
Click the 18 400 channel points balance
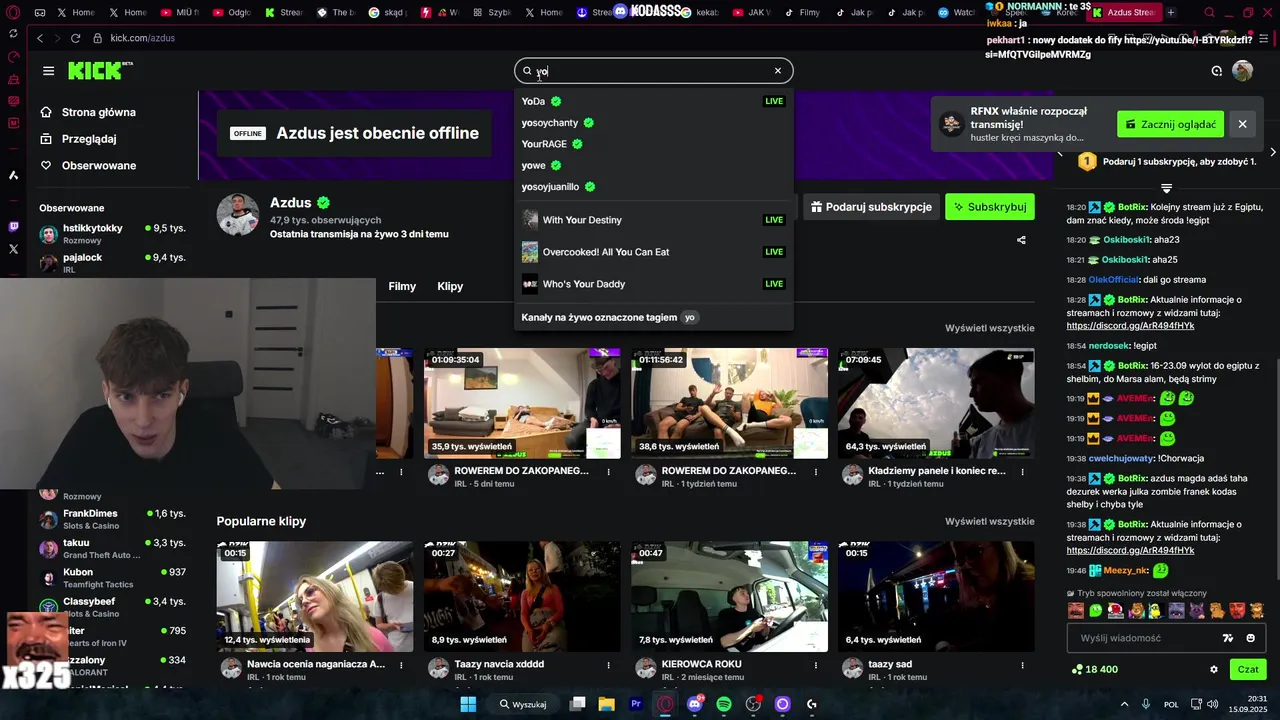pyautogui.click(x=1095, y=670)
